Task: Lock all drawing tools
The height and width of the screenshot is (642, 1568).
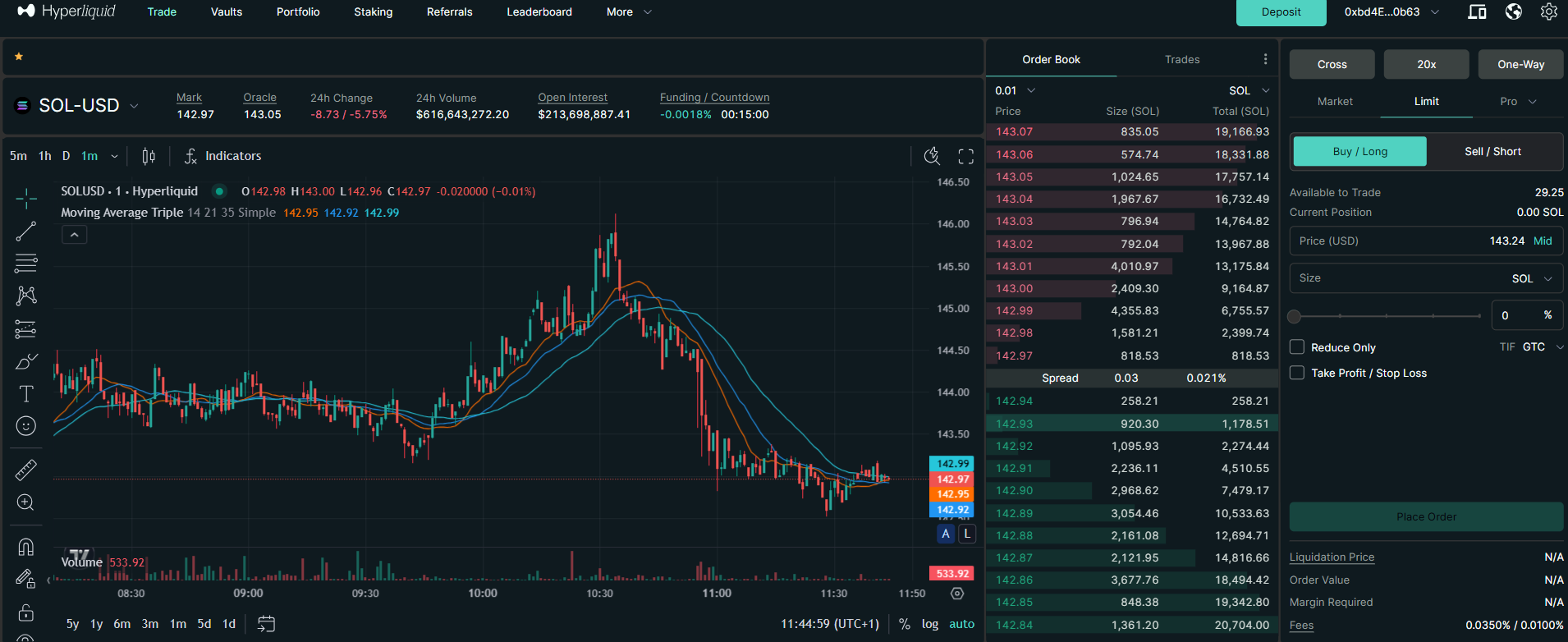Action: tap(26, 612)
